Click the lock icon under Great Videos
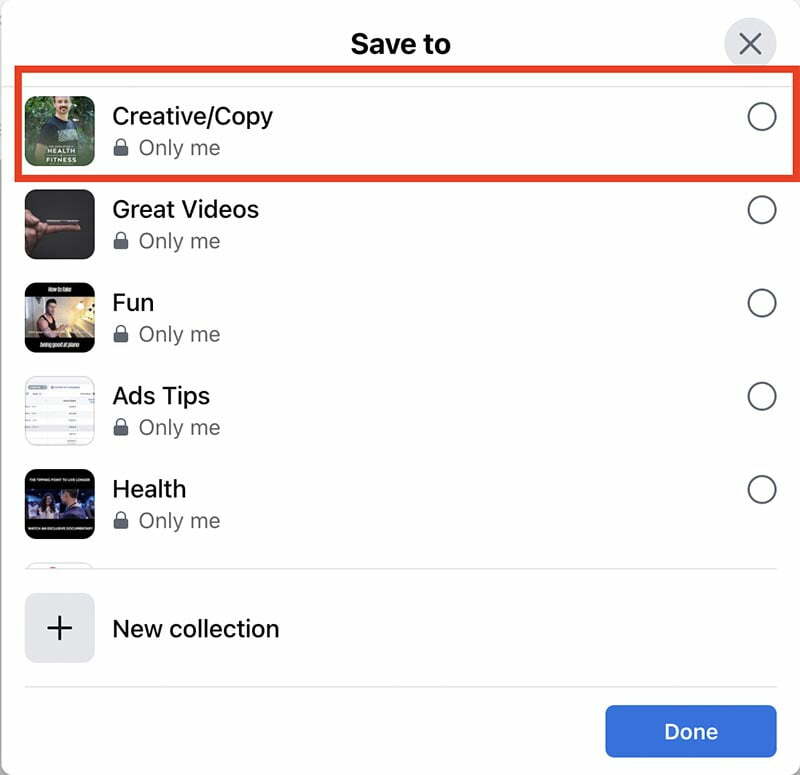 pos(121,241)
